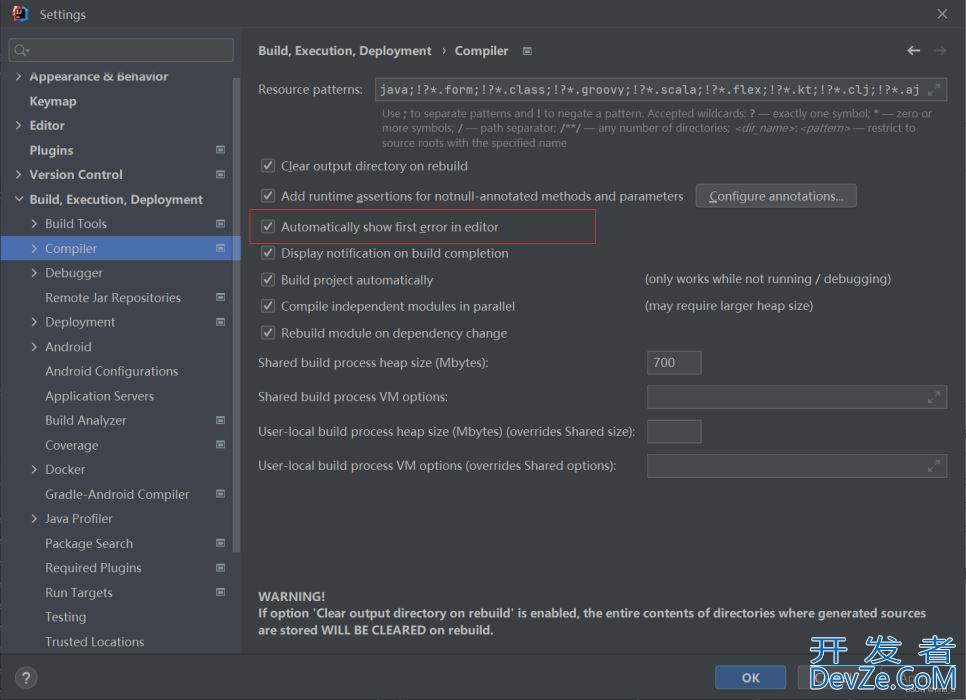
Task: Expand the User-local build process VM options field
Action: click(x=934, y=466)
